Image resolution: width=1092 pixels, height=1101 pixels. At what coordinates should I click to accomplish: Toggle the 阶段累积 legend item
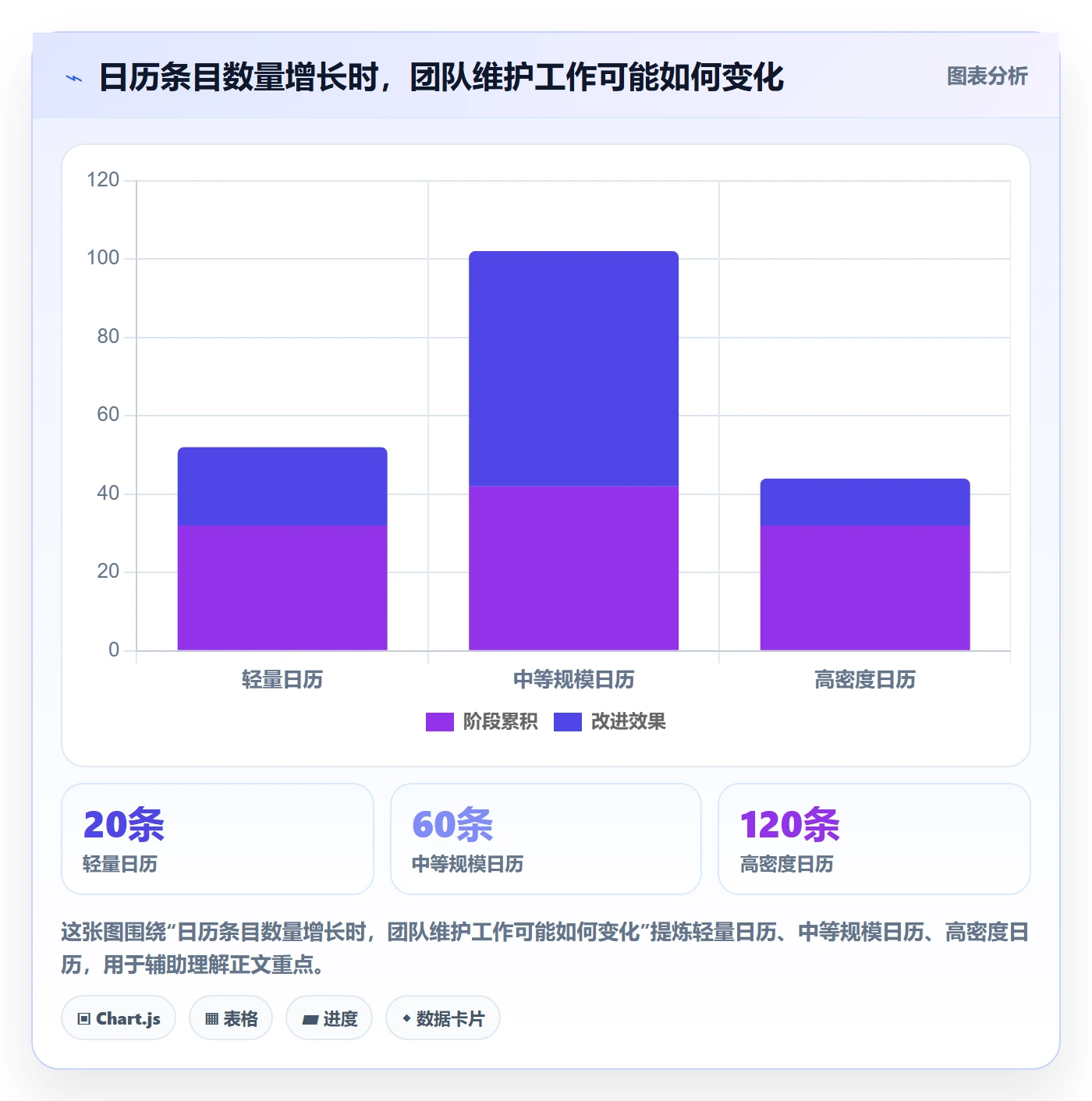481,722
